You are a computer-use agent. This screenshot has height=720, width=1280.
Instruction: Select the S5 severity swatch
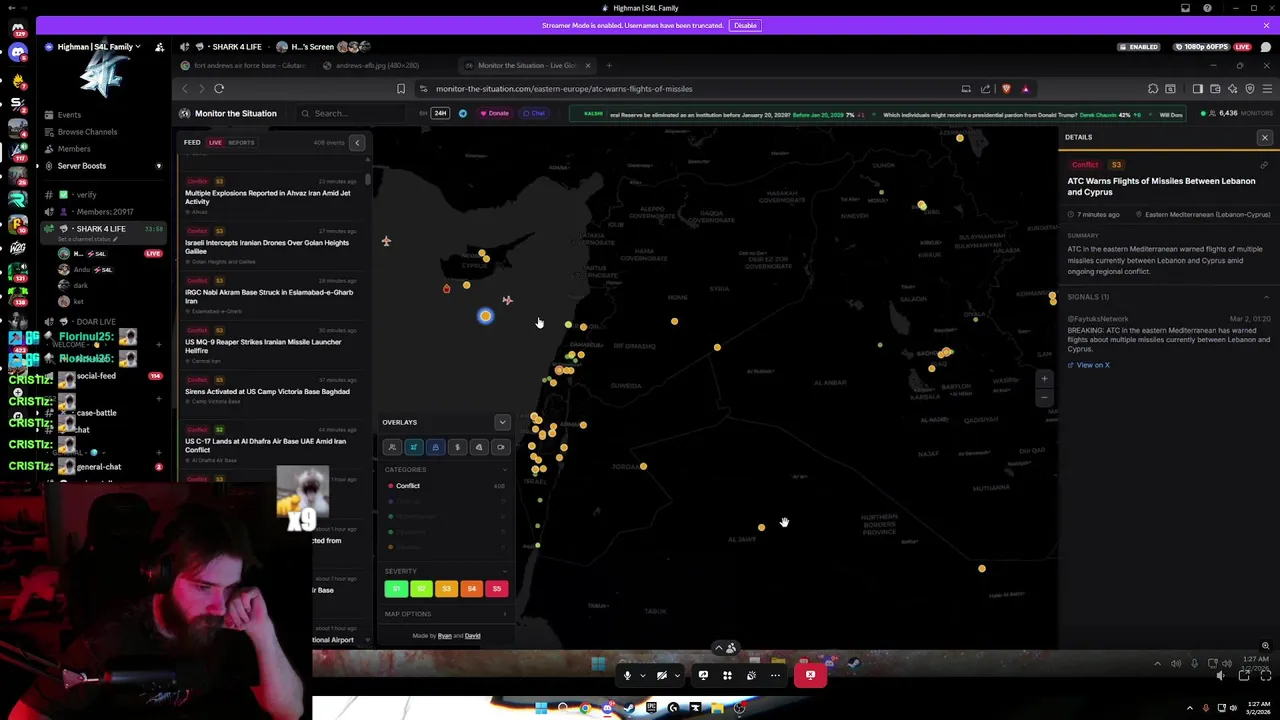coord(497,589)
